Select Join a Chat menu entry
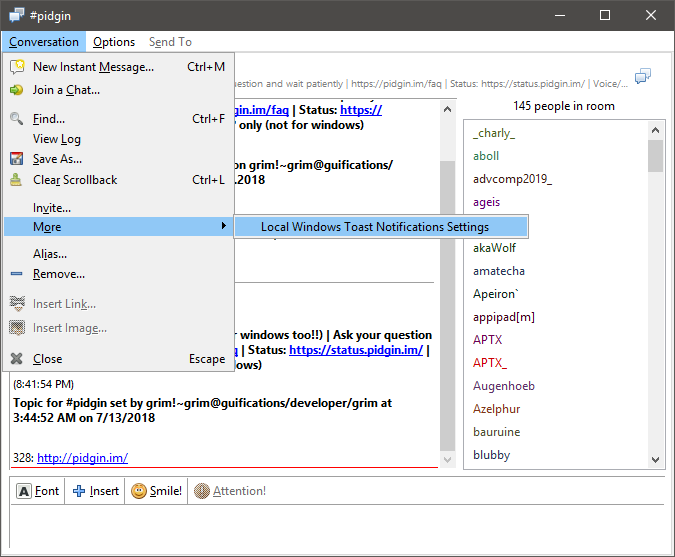The width and height of the screenshot is (675, 557). point(119,90)
